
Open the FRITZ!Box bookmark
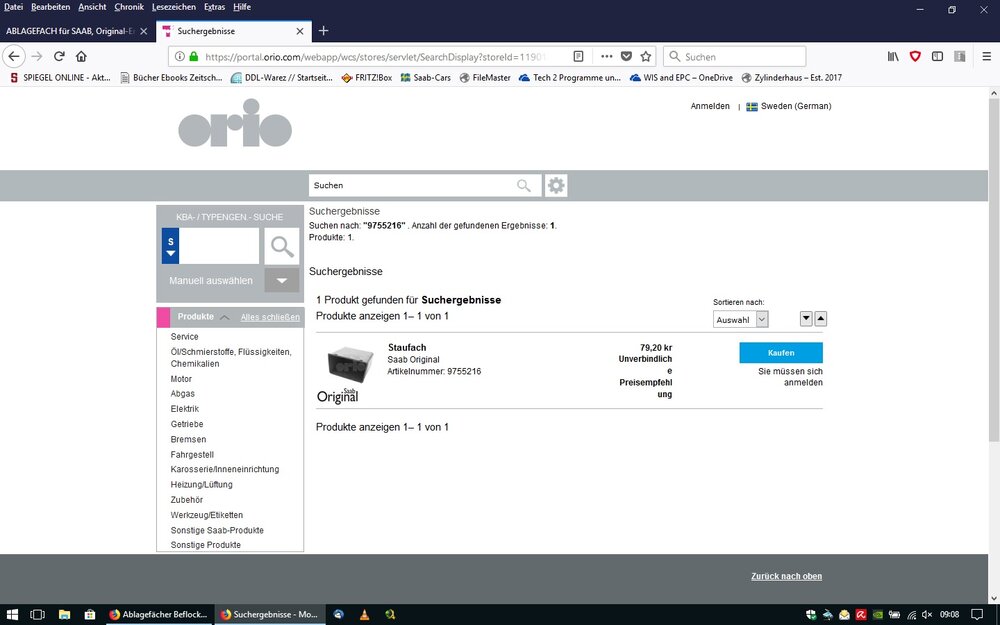tap(367, 77)
